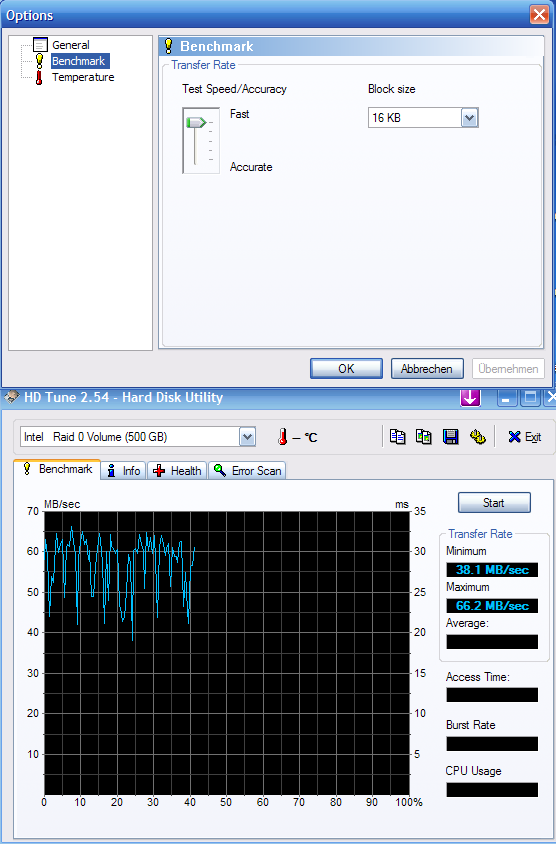
Task: Open the Block size dropdown
Action: (469, 118)
